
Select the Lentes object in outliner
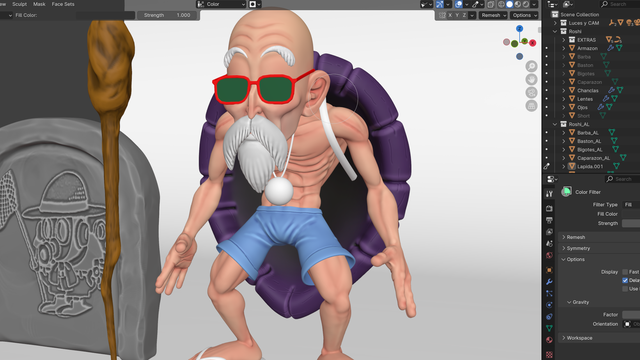(585, 99)
